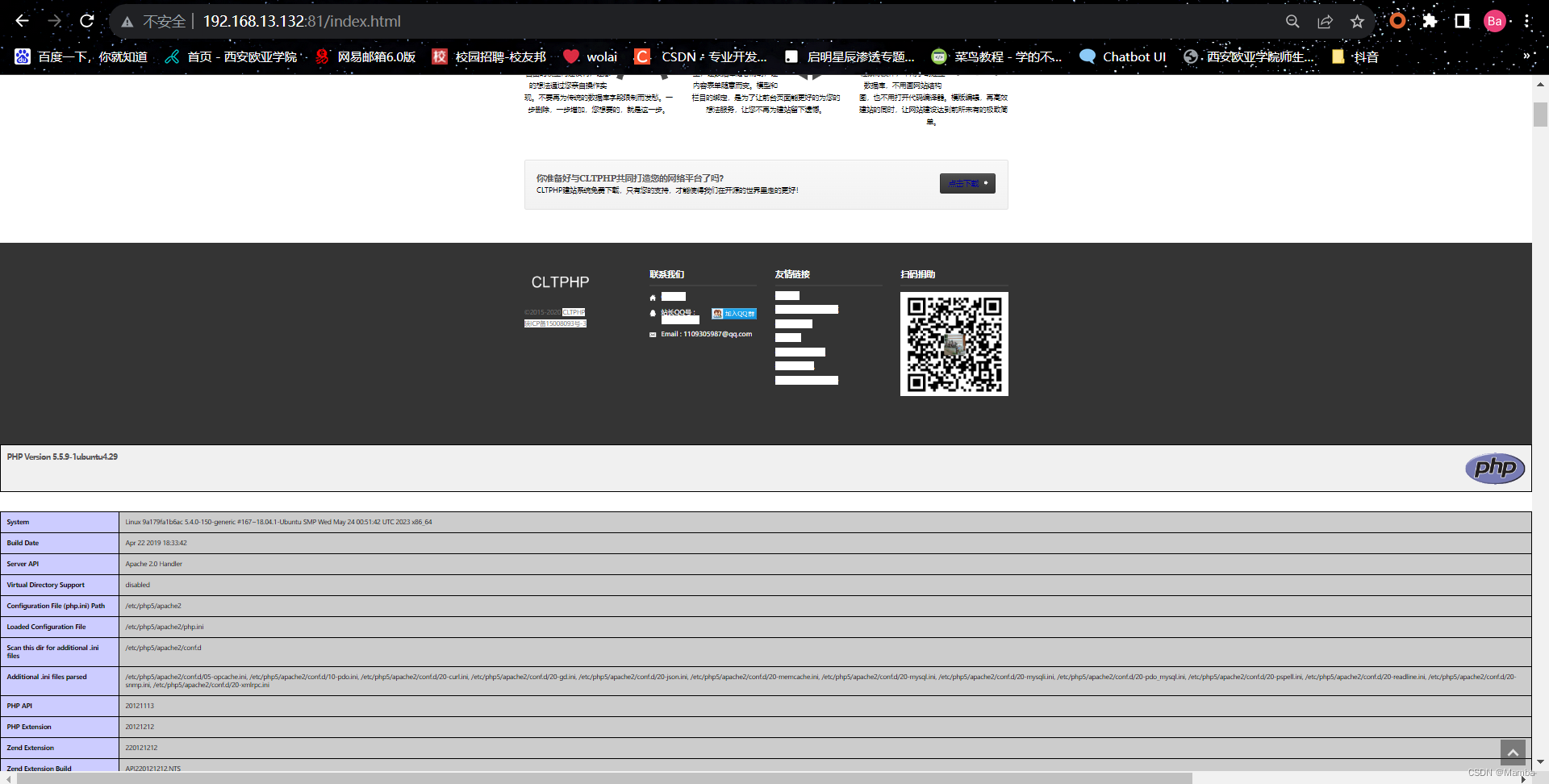Click the vertical scrollbar down arrow
This screenshot has height=784, width=1549.
[x=1540, y=761]
